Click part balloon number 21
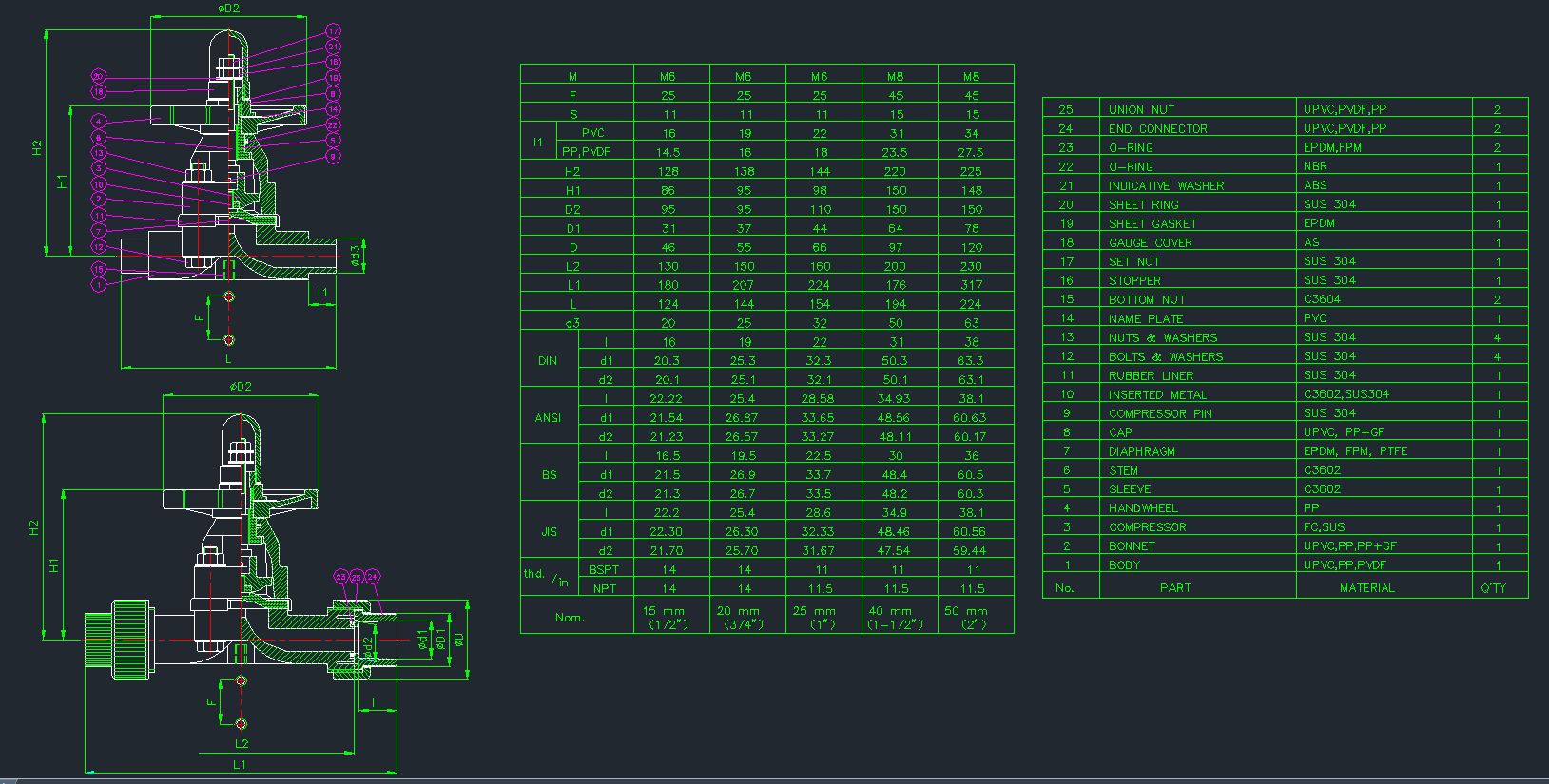Screen dimensions: 1549x784 pos(333,47)
